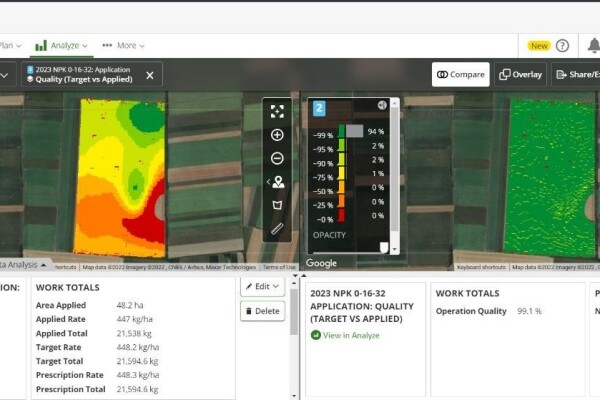Viewport: 600px width, 400px height.
Task: Toggle Compare view mode
Action: (x=461, y=75)
